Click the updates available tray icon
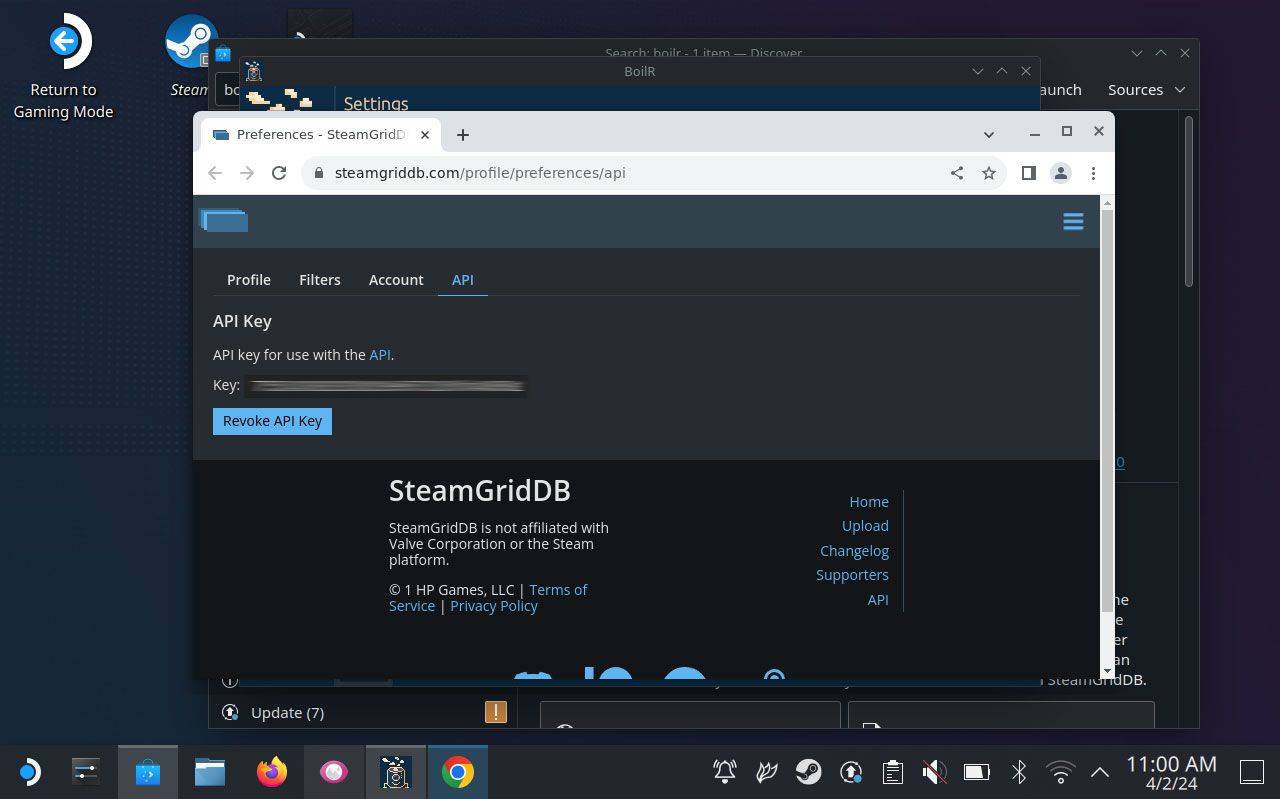1280x799 pixels. pos(851,772)
